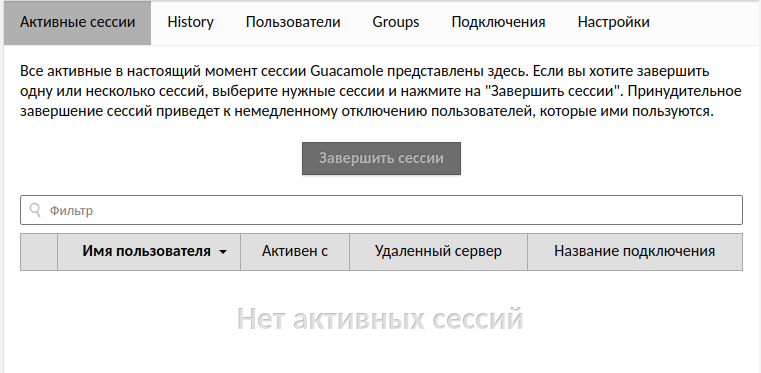Click the Завершить сессии button
761x373 pixels.
click(x=381, y=158)
